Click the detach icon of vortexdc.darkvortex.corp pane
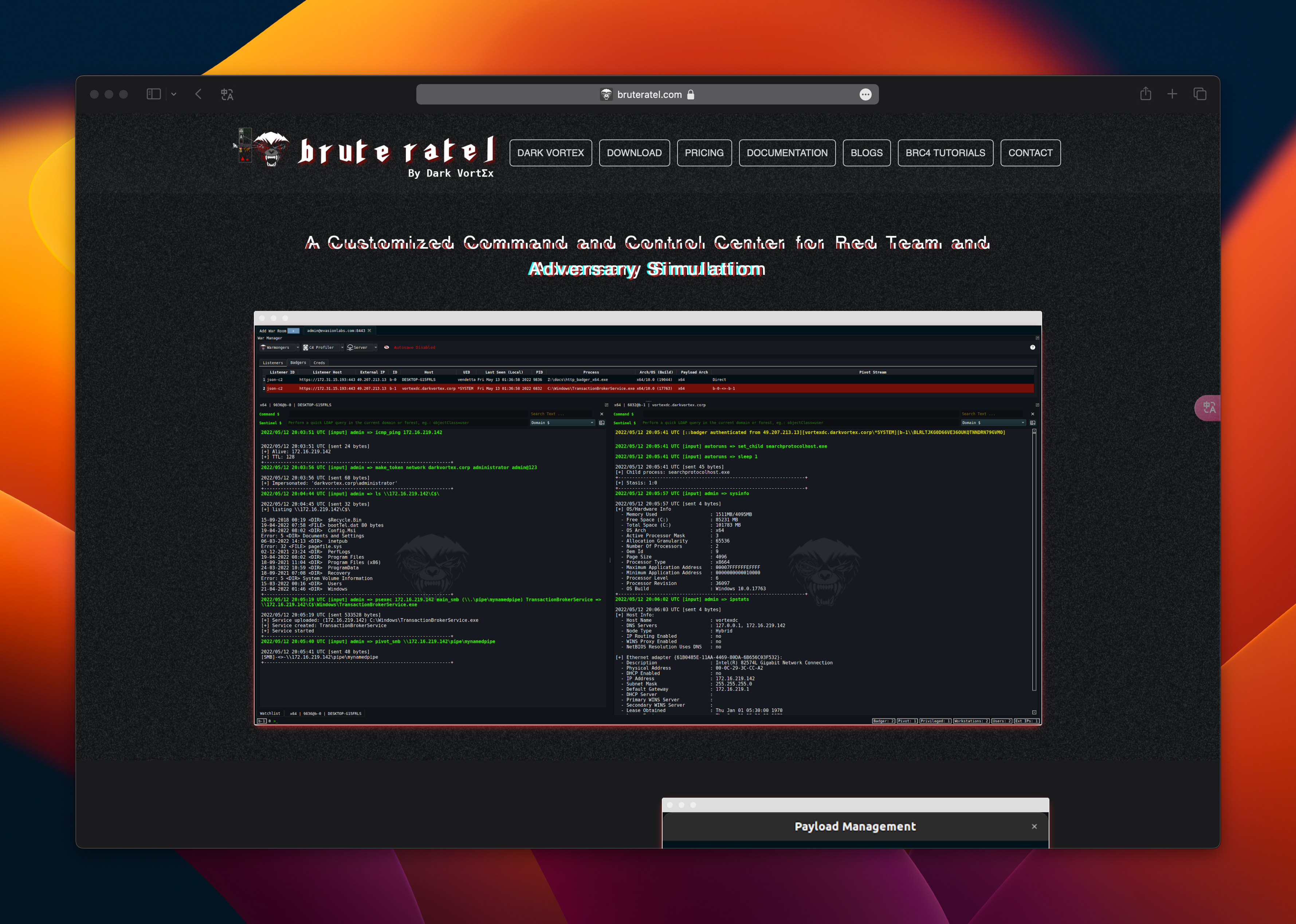 1037,405
